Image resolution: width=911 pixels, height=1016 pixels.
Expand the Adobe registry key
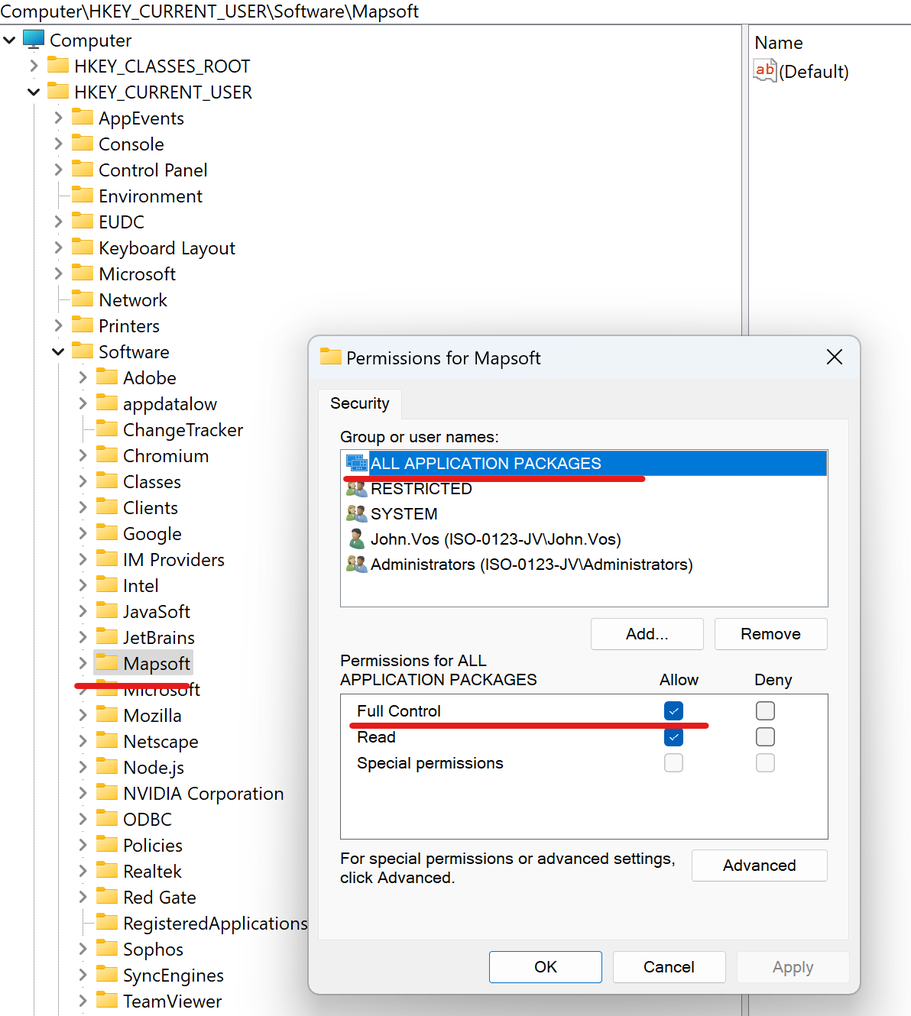tap(82, 378)
